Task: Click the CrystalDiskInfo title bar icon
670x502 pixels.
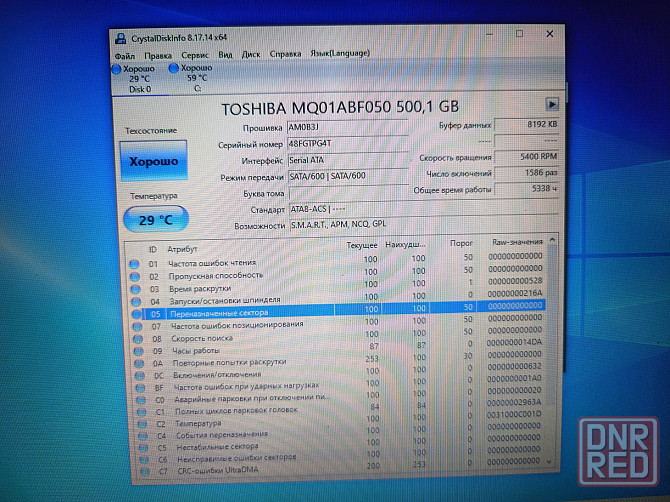Action: point(120,38)
